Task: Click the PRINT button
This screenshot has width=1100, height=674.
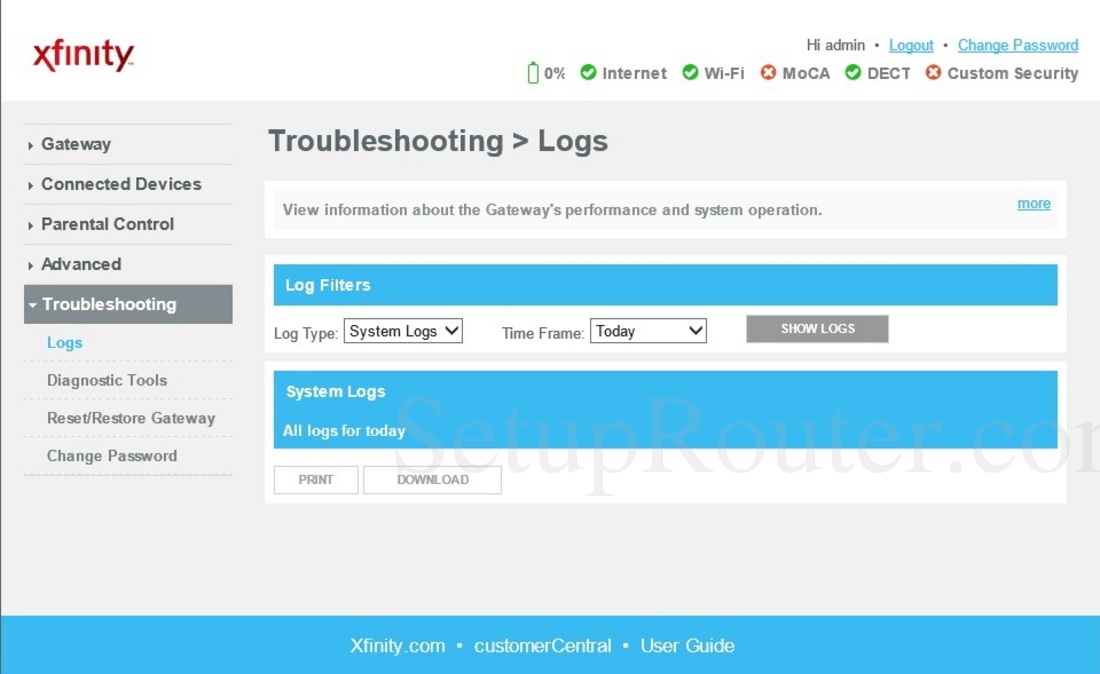Action: click(x=316, y=480)
